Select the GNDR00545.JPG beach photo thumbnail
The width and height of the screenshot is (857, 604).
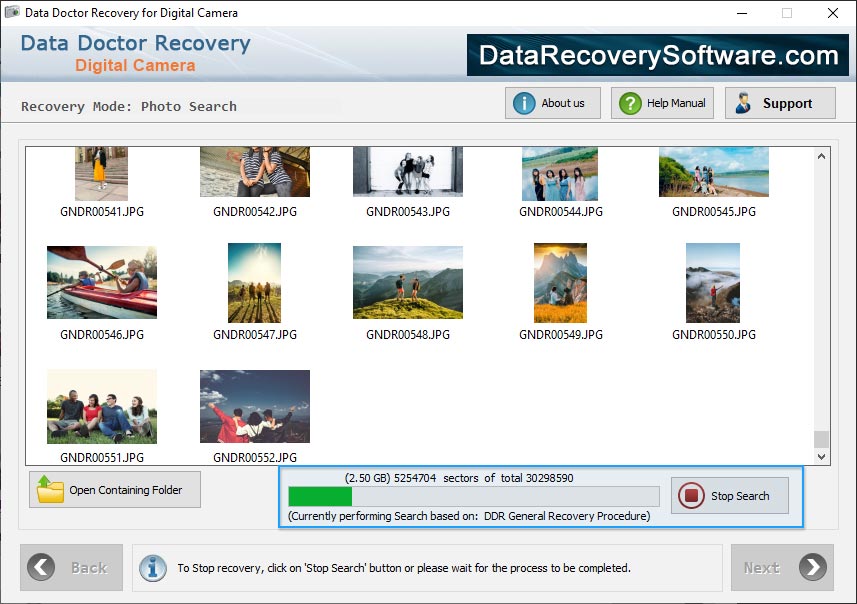(712, 171)
